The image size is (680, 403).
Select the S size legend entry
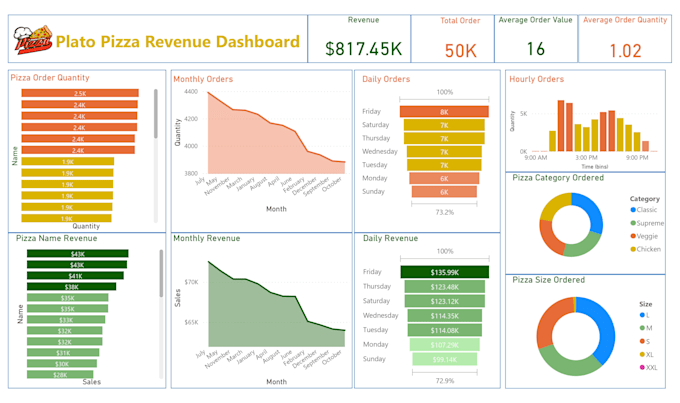[645, 341]
